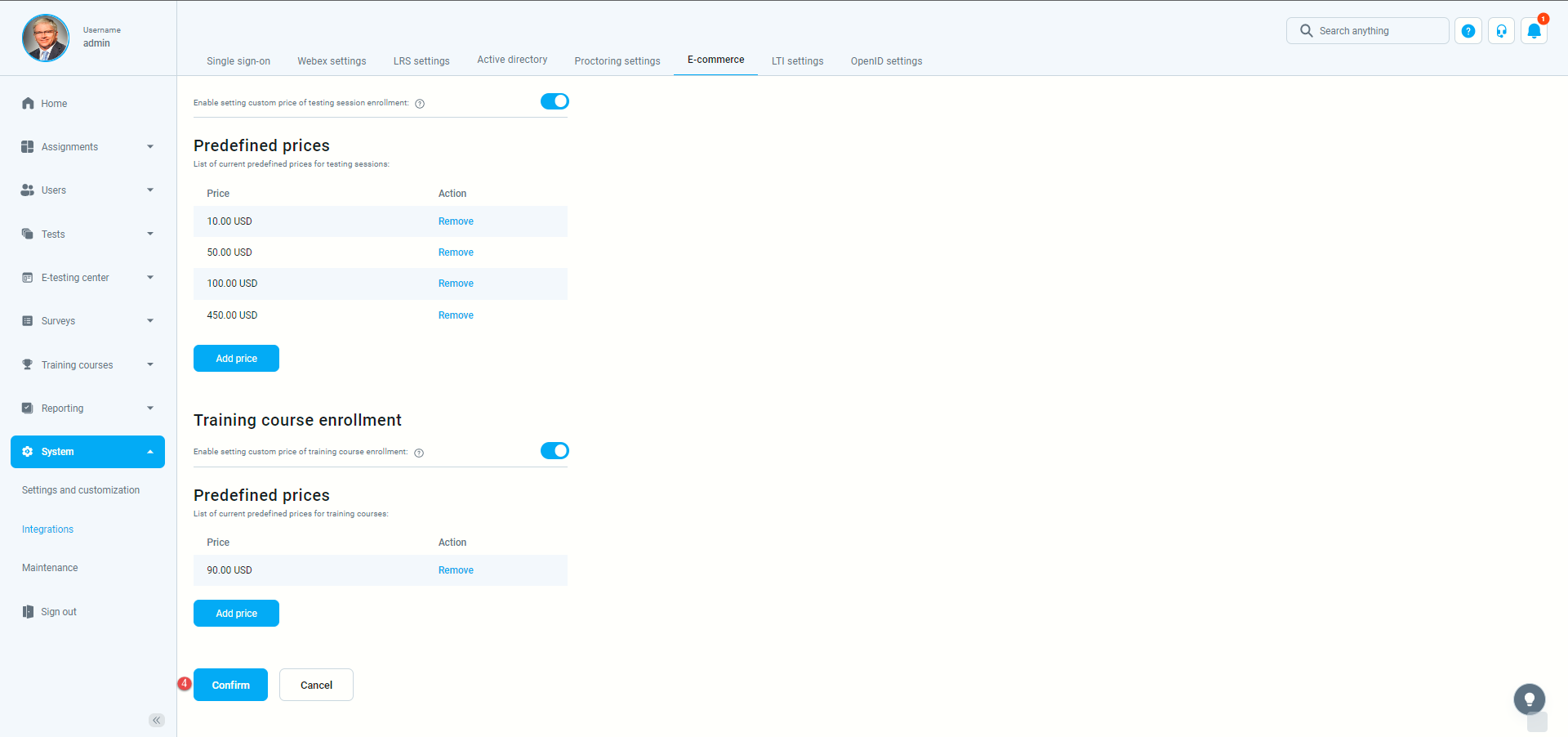Click the admin profile avatar
1568x737 pixels.
(x=46, y=38)
